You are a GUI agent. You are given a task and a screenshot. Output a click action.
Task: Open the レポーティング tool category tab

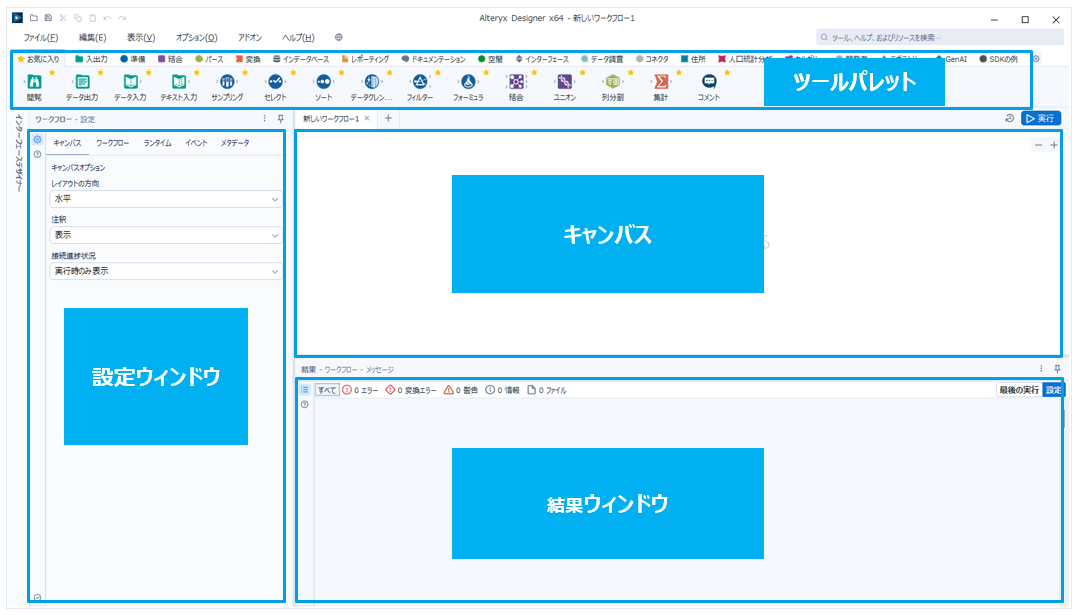[366, 59]
